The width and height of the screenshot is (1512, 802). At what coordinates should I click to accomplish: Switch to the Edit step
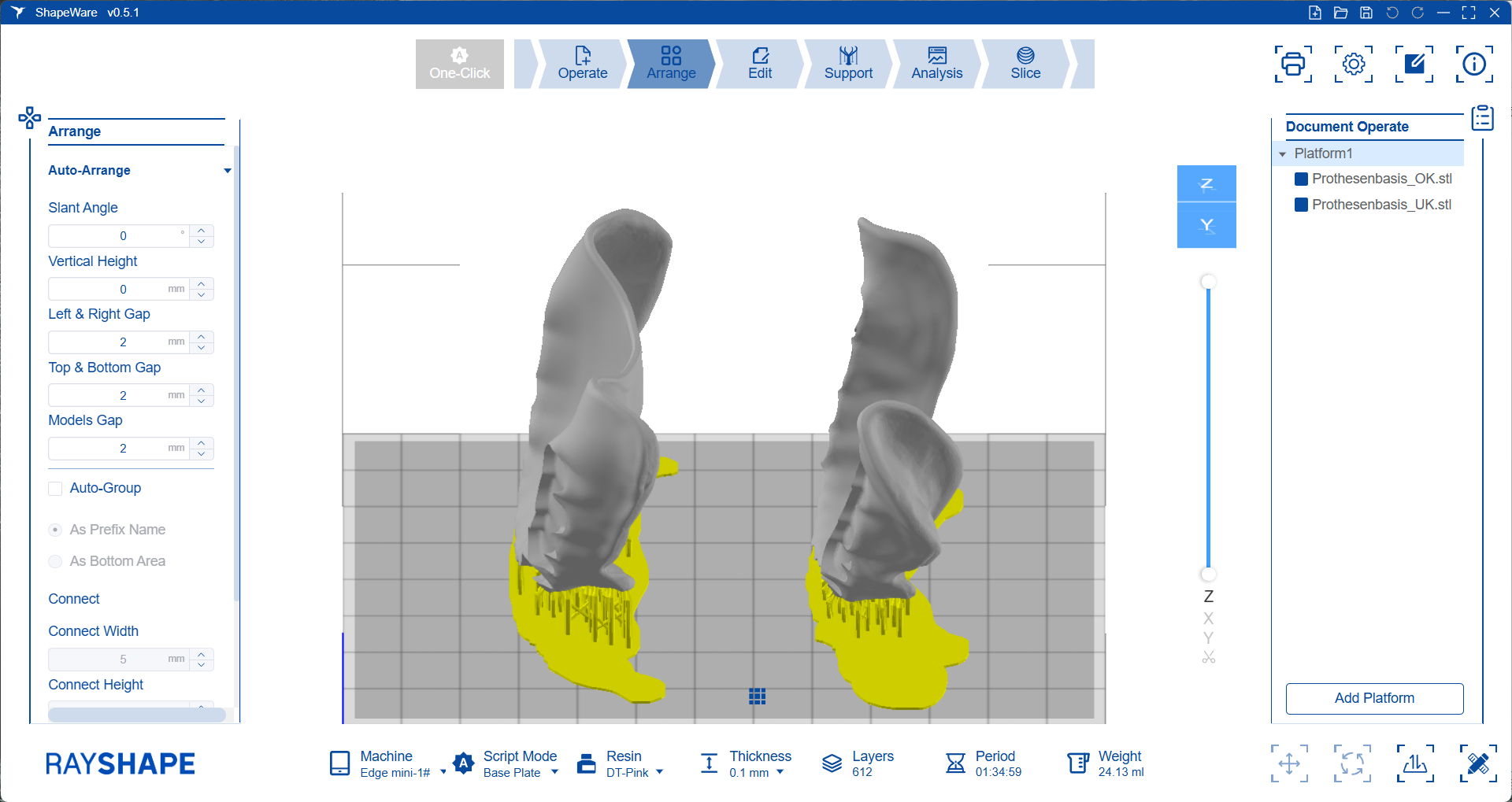(760, 64)
